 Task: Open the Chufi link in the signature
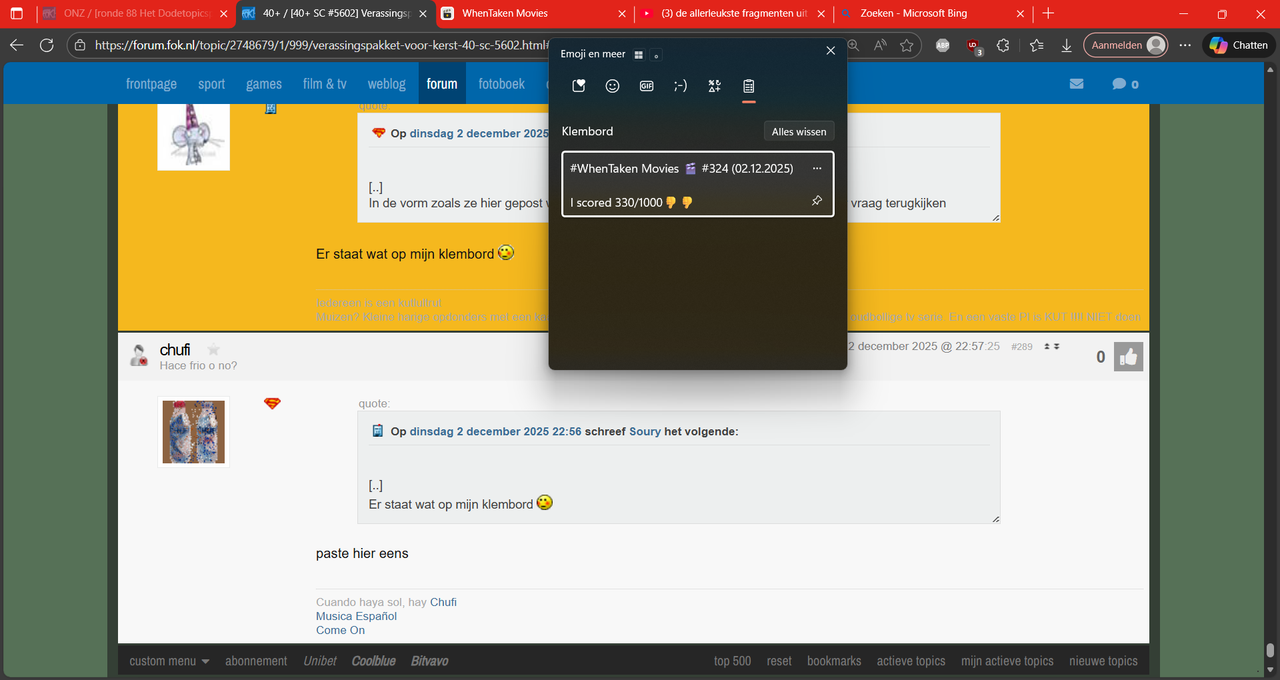tap(443, 602)
